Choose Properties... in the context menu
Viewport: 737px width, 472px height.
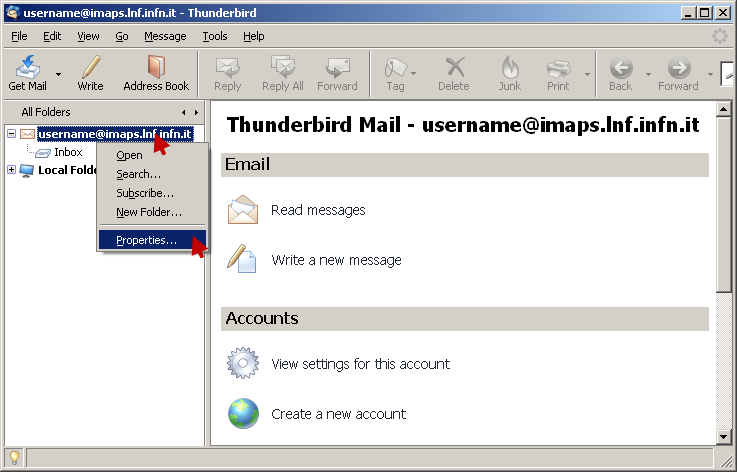click(x=153, y=240)
